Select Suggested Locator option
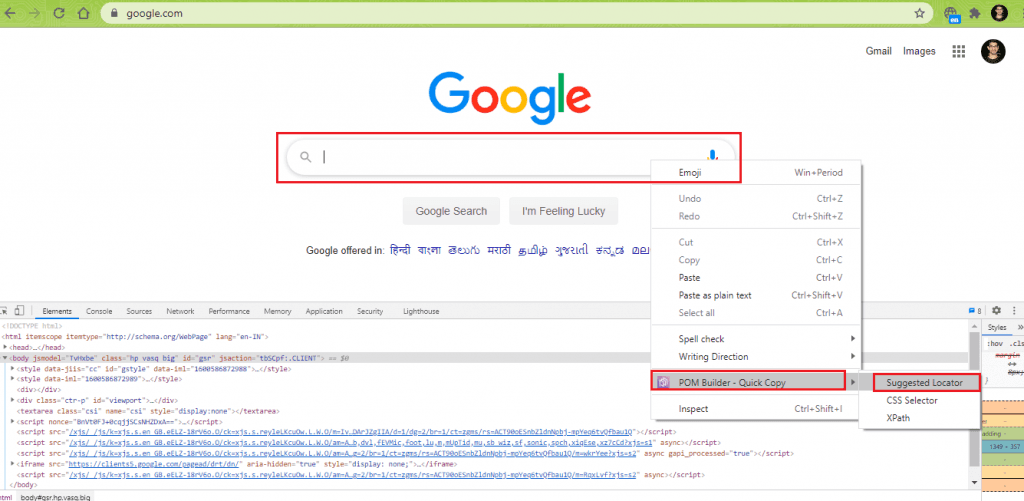This screenshot has height=501, width=1024. tap(925, 382)
